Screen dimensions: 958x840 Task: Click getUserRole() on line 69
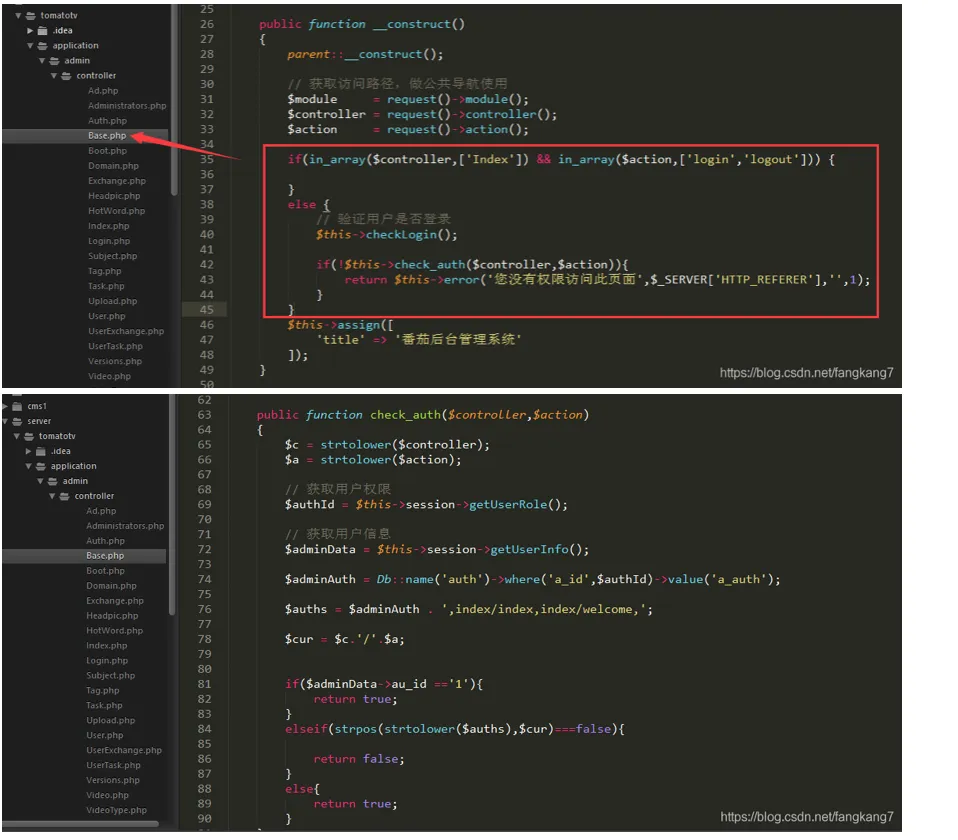click(x=517, y=505)
